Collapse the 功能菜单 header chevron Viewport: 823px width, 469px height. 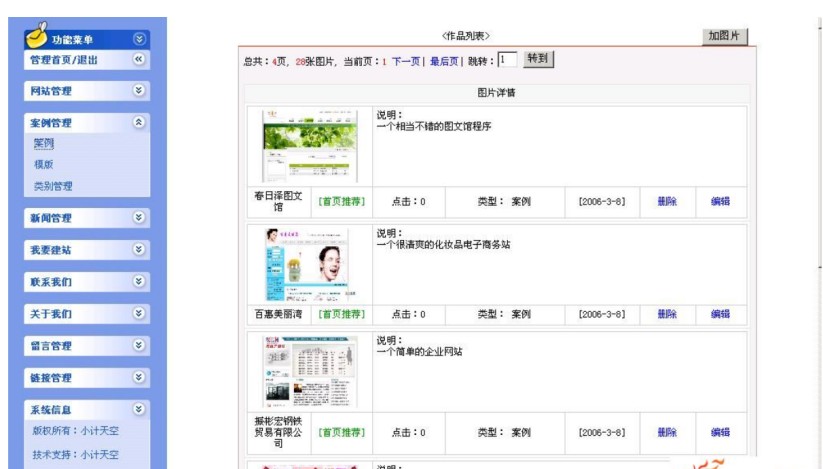[x=139, y=39]
